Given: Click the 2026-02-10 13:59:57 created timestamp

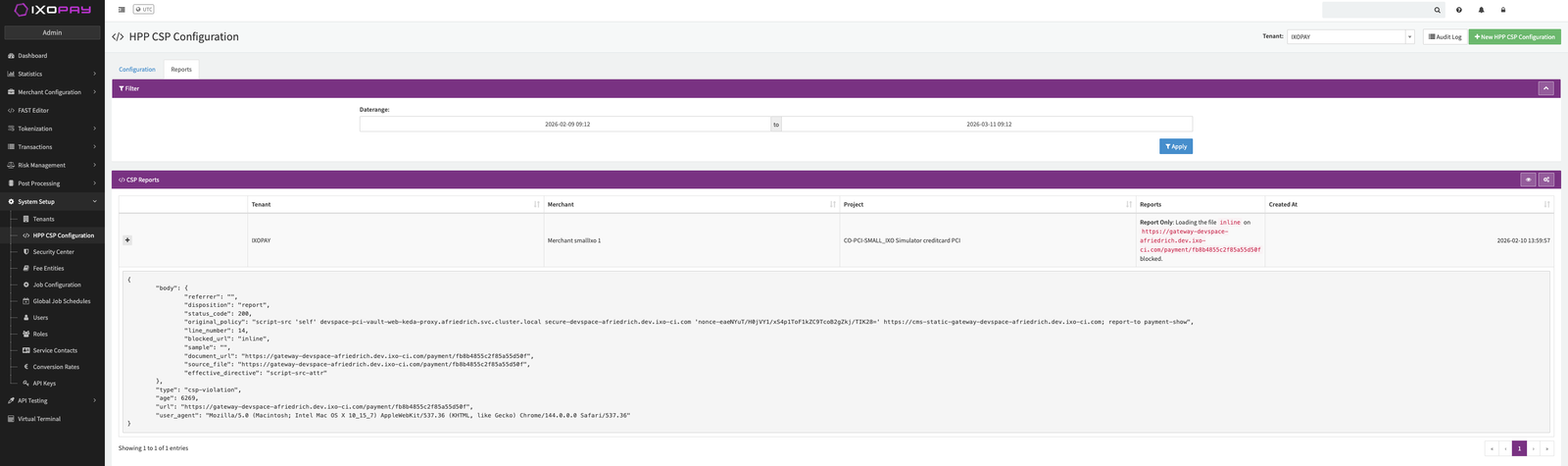Looking at the screenshot, I should [1524, 240].
